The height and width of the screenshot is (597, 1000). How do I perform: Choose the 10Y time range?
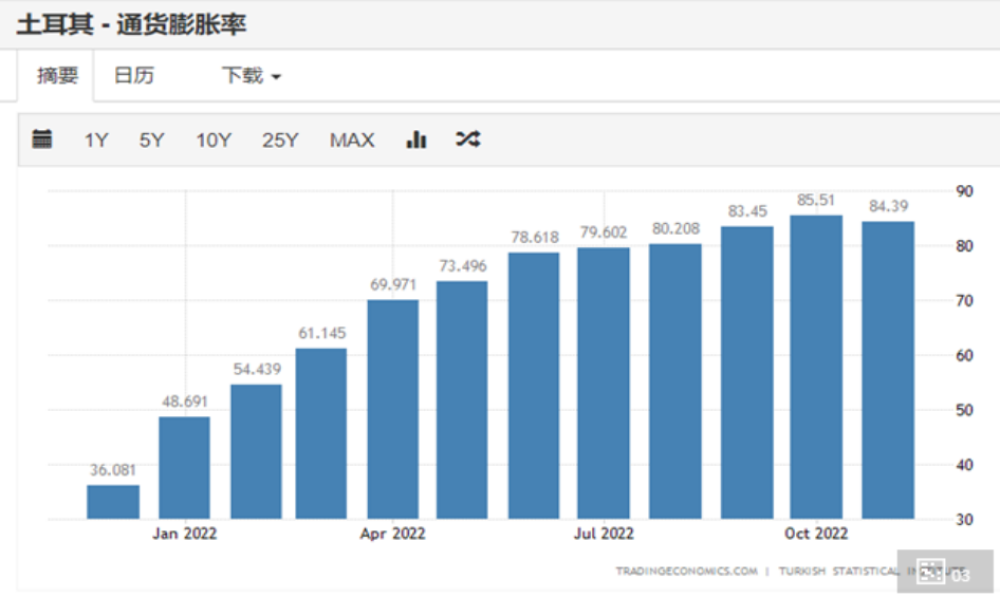213,140
